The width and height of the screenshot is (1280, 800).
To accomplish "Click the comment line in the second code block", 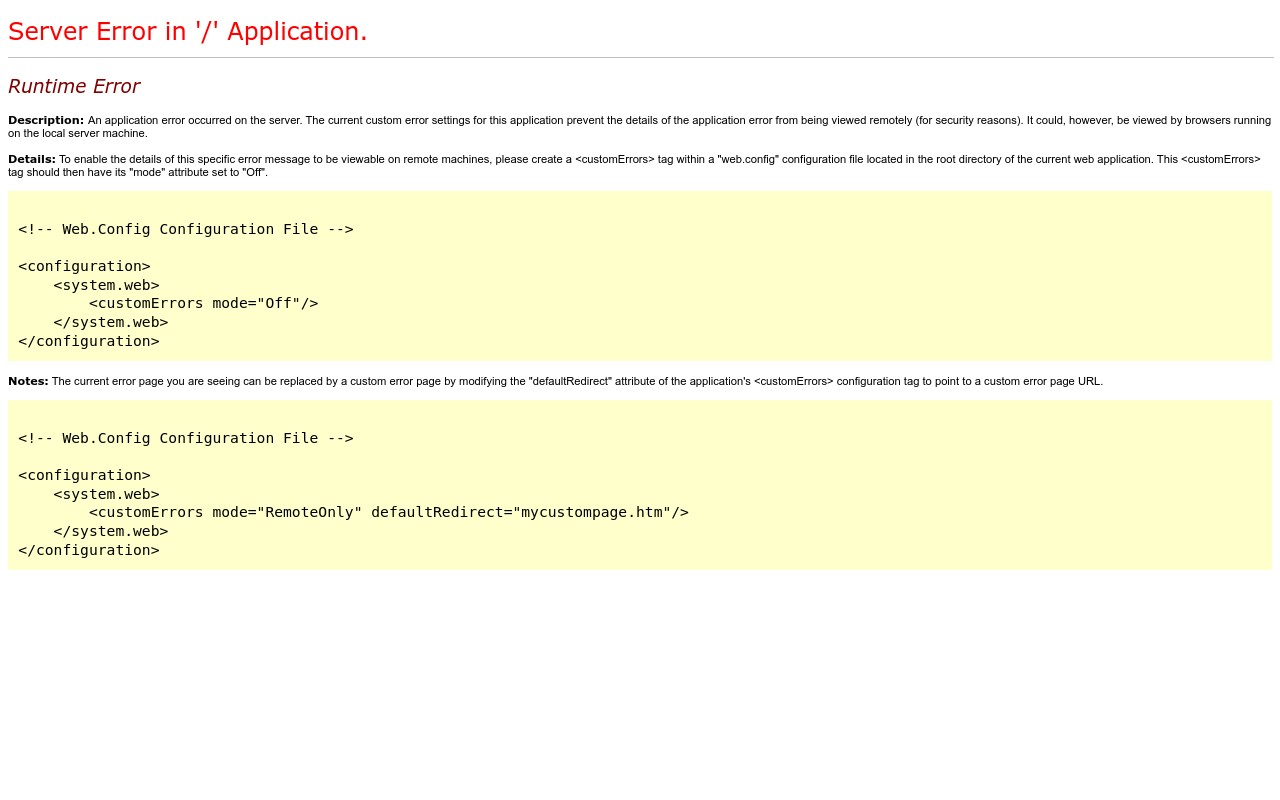I will click(x=186, y=438).
